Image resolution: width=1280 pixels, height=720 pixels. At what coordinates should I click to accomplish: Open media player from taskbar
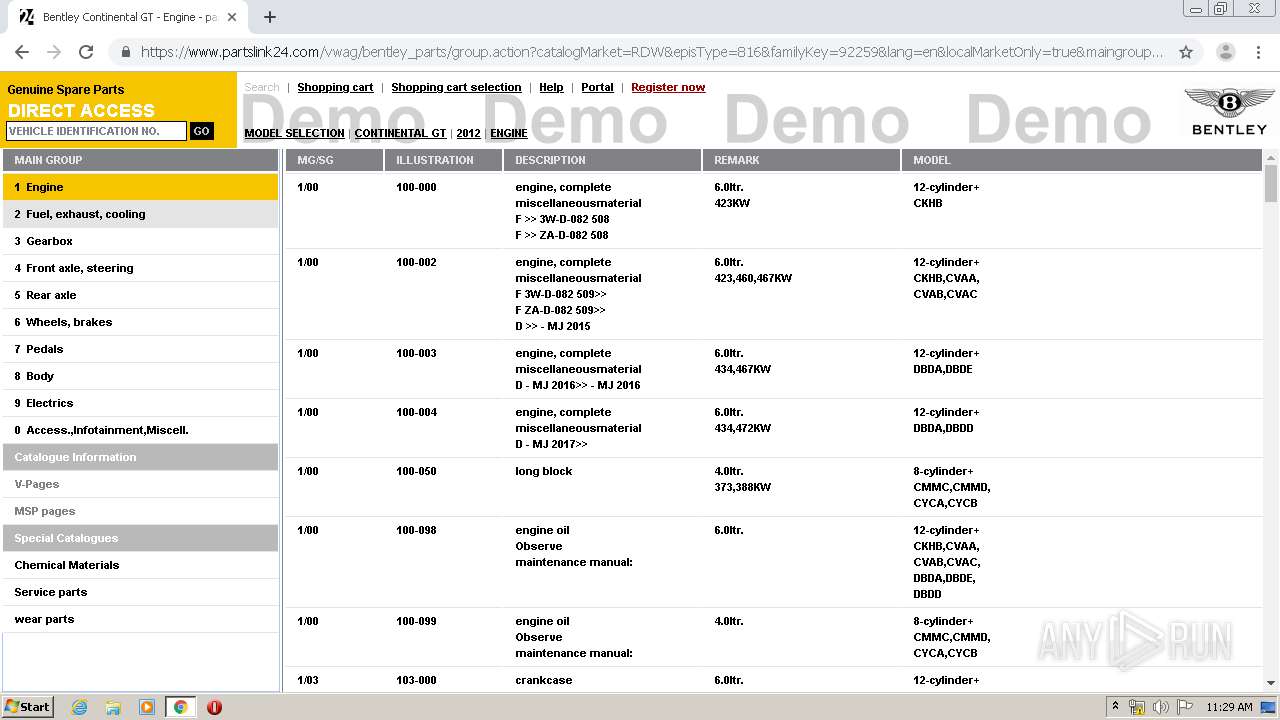[147, 707]
